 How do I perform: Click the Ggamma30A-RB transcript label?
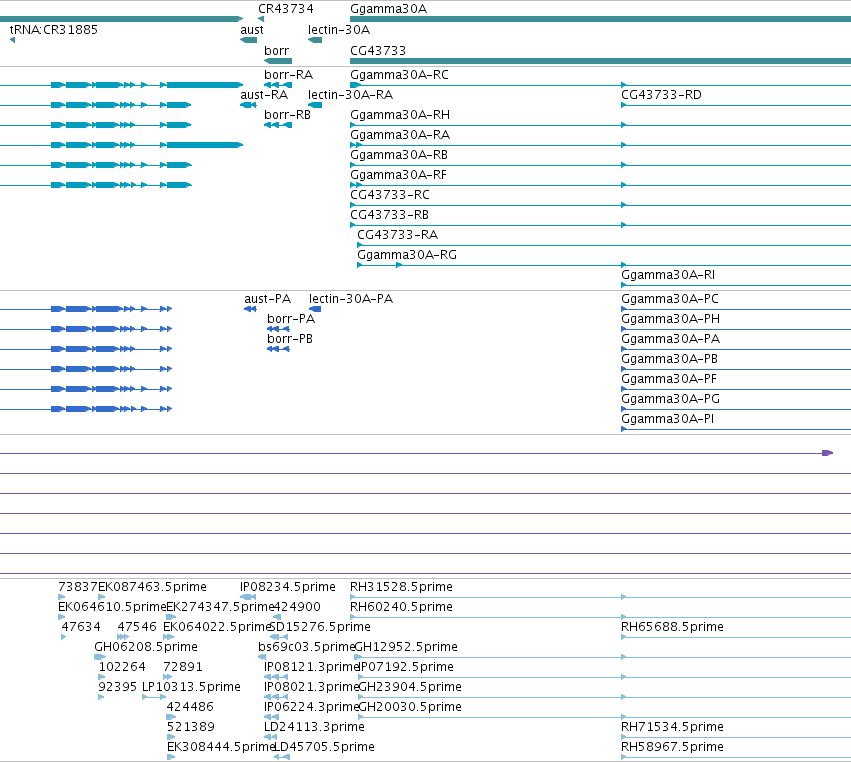(x=398, y=155)
